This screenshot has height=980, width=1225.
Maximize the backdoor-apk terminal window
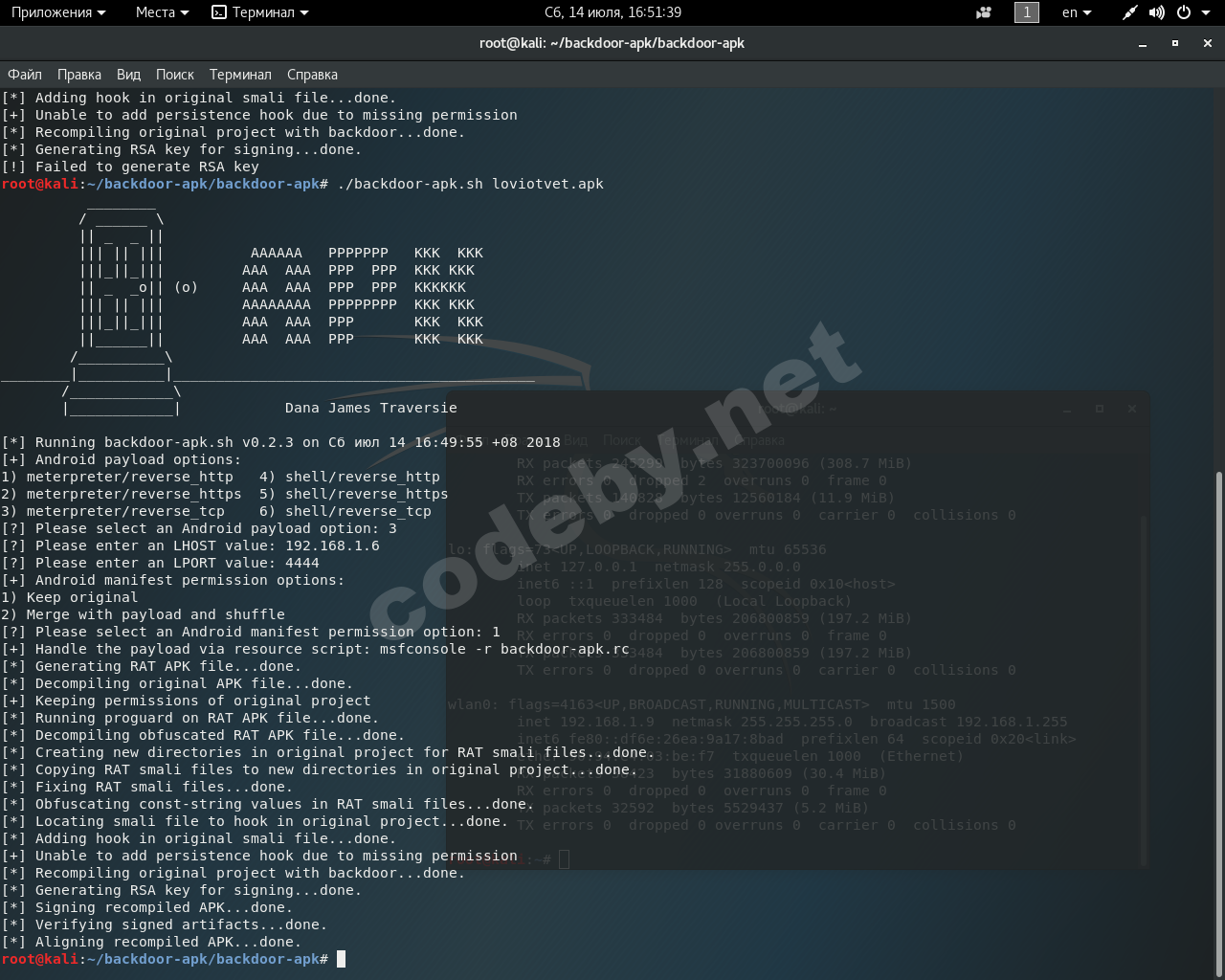1175,43
